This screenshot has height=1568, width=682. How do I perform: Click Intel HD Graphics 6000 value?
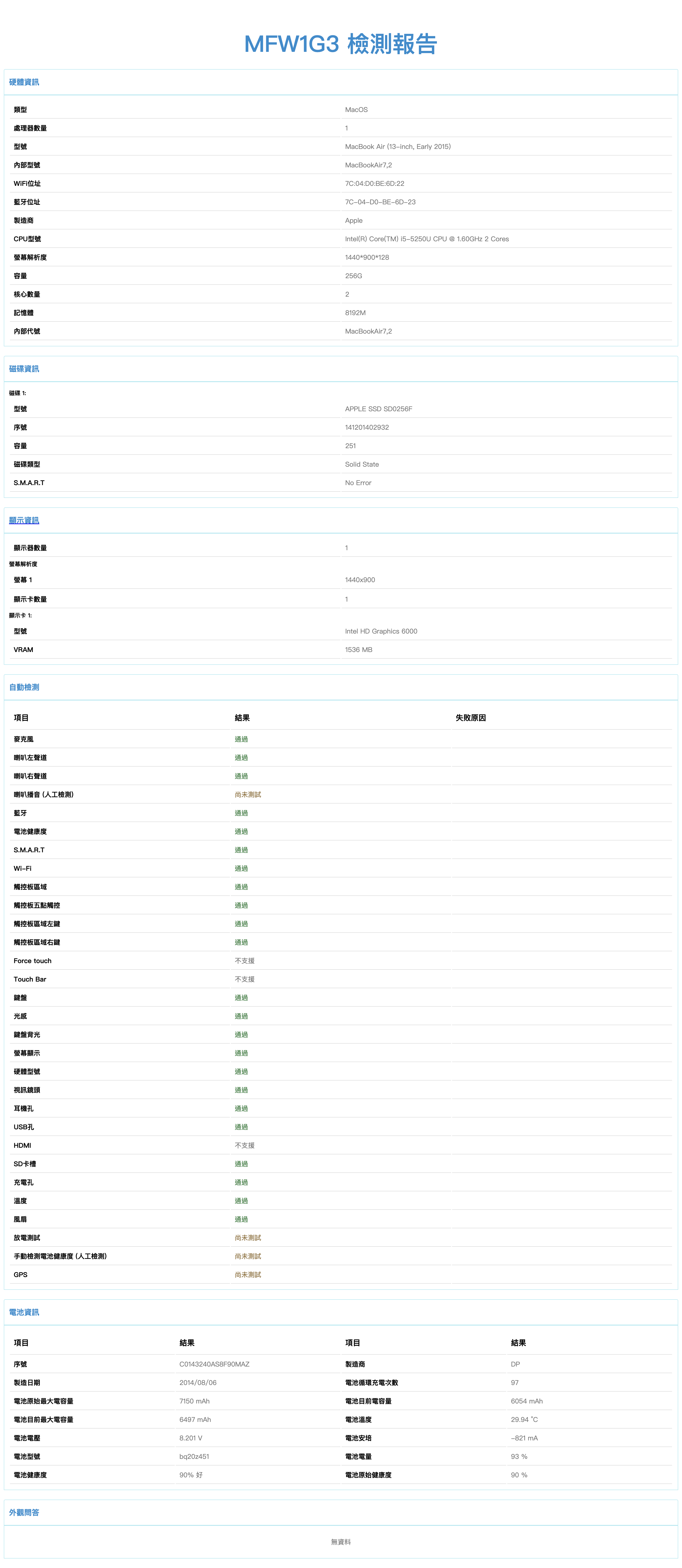(381, 631)
